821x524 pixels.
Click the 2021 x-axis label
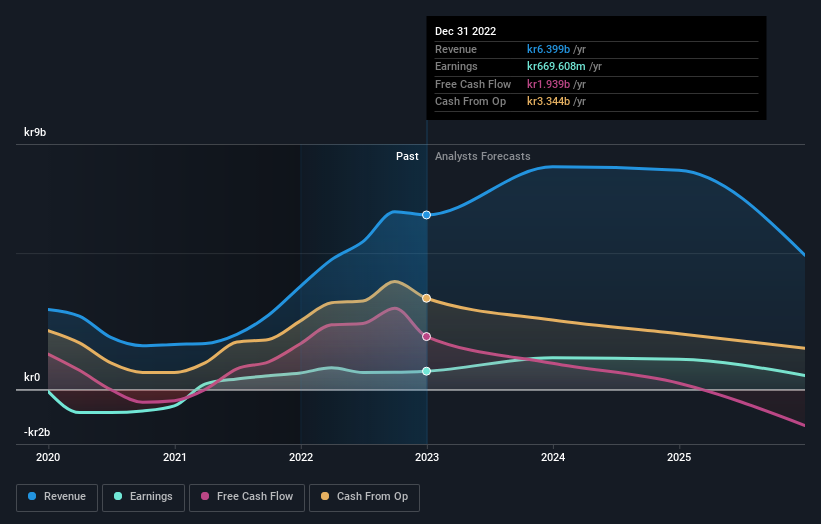tap(174, 458)
